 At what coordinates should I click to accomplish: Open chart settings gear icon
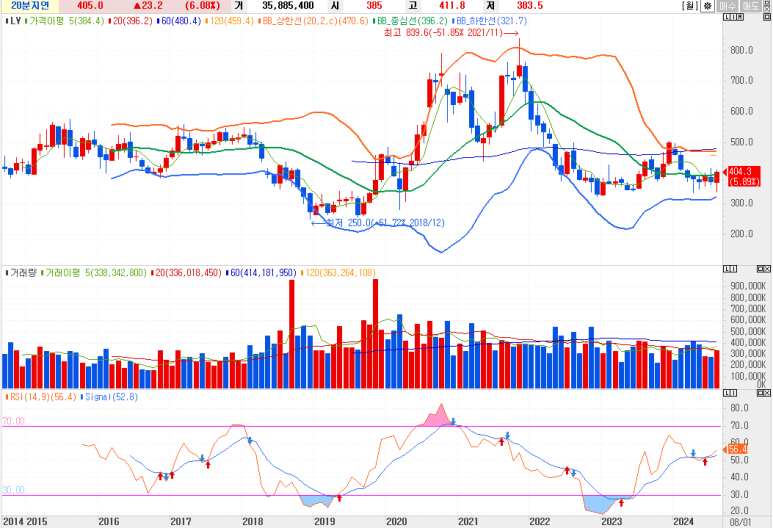click(x=707, y=6)
